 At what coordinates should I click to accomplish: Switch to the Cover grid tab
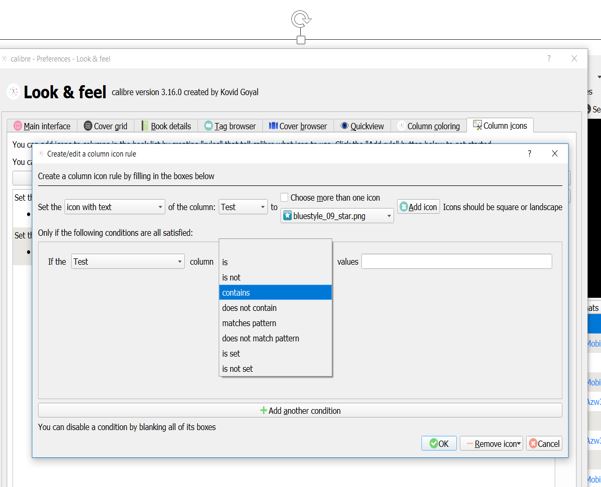tap(105, 126)
